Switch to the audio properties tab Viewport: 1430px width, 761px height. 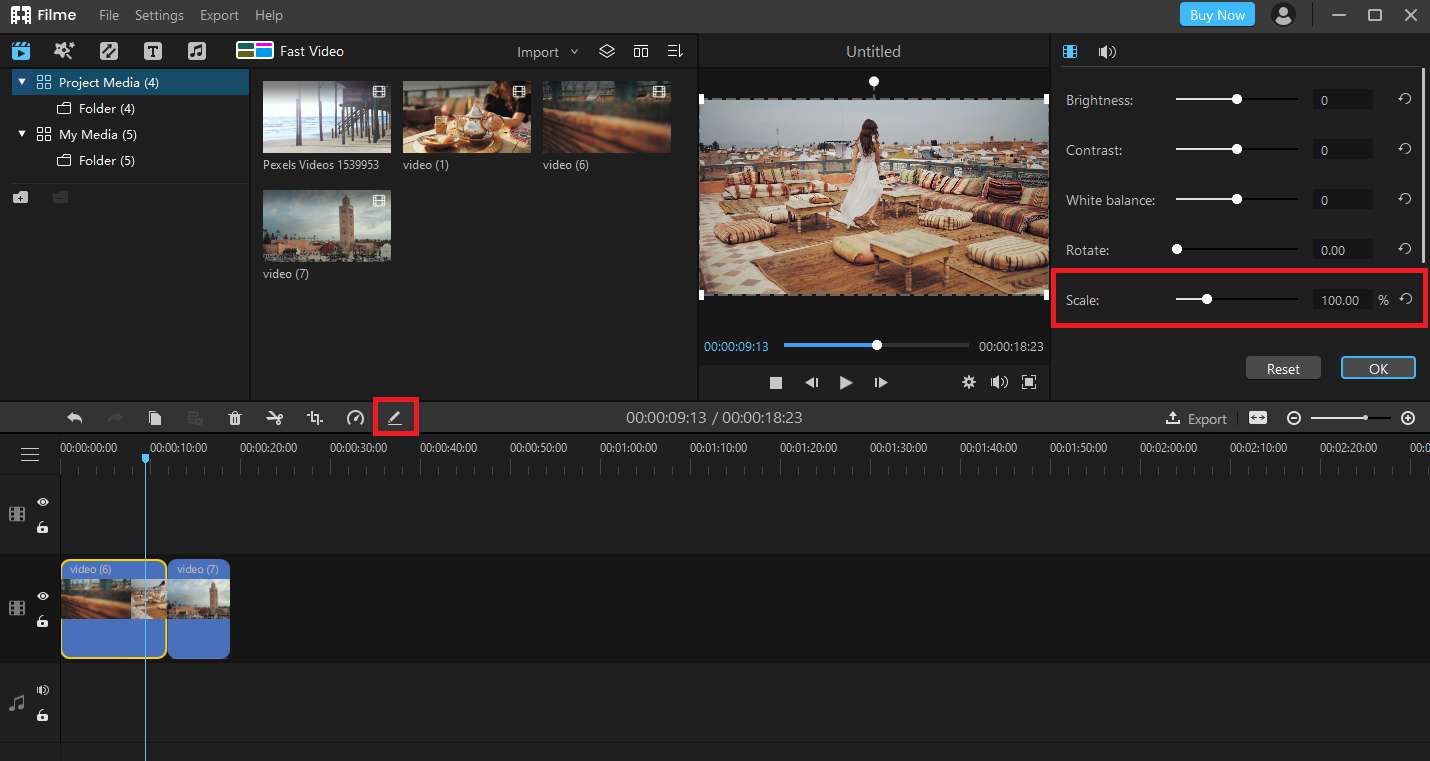[x=1107, y=52]
